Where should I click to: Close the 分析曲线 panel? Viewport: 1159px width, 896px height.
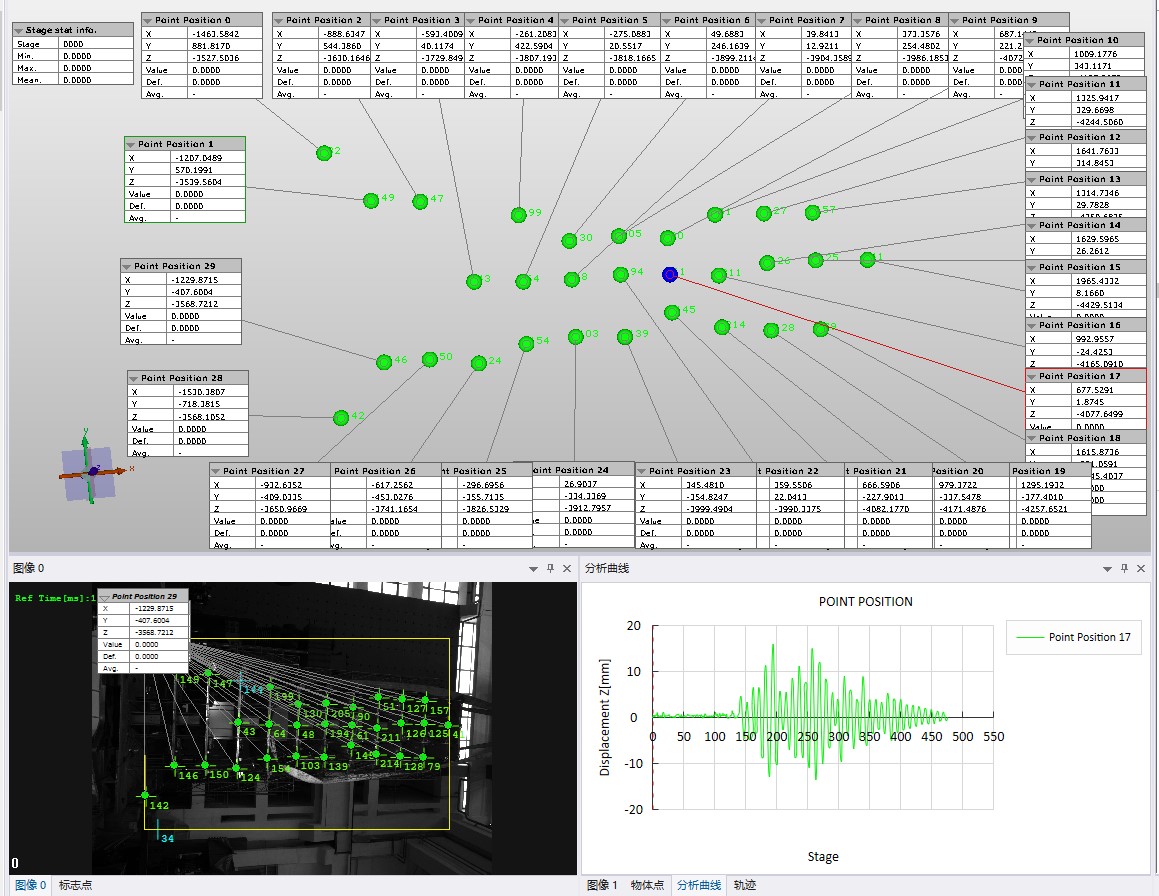point(1141,568)
